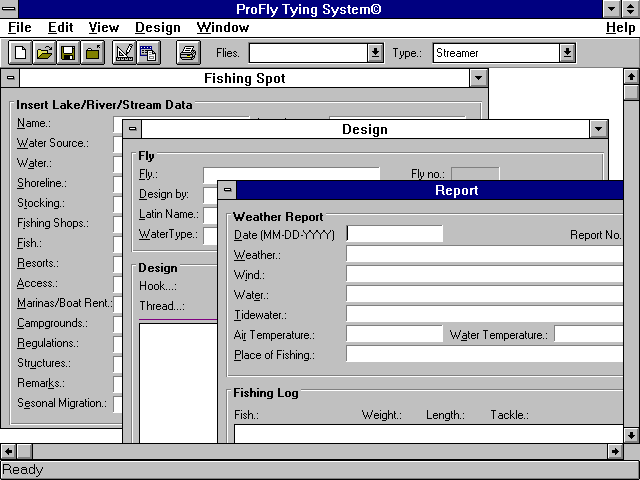
Task: Click the closed folder toolbar icon
Action: (92, 53)
